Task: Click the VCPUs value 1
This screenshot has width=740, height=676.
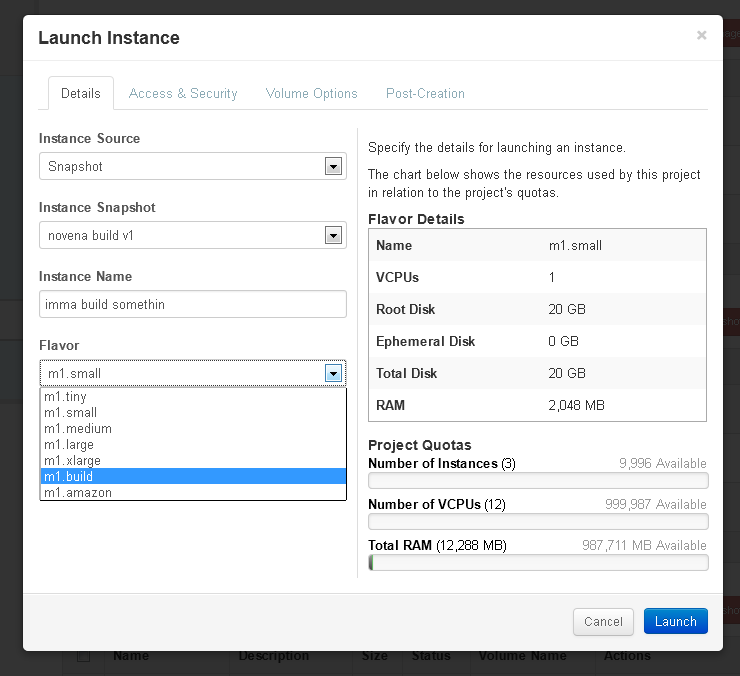Action: [552, 277]
